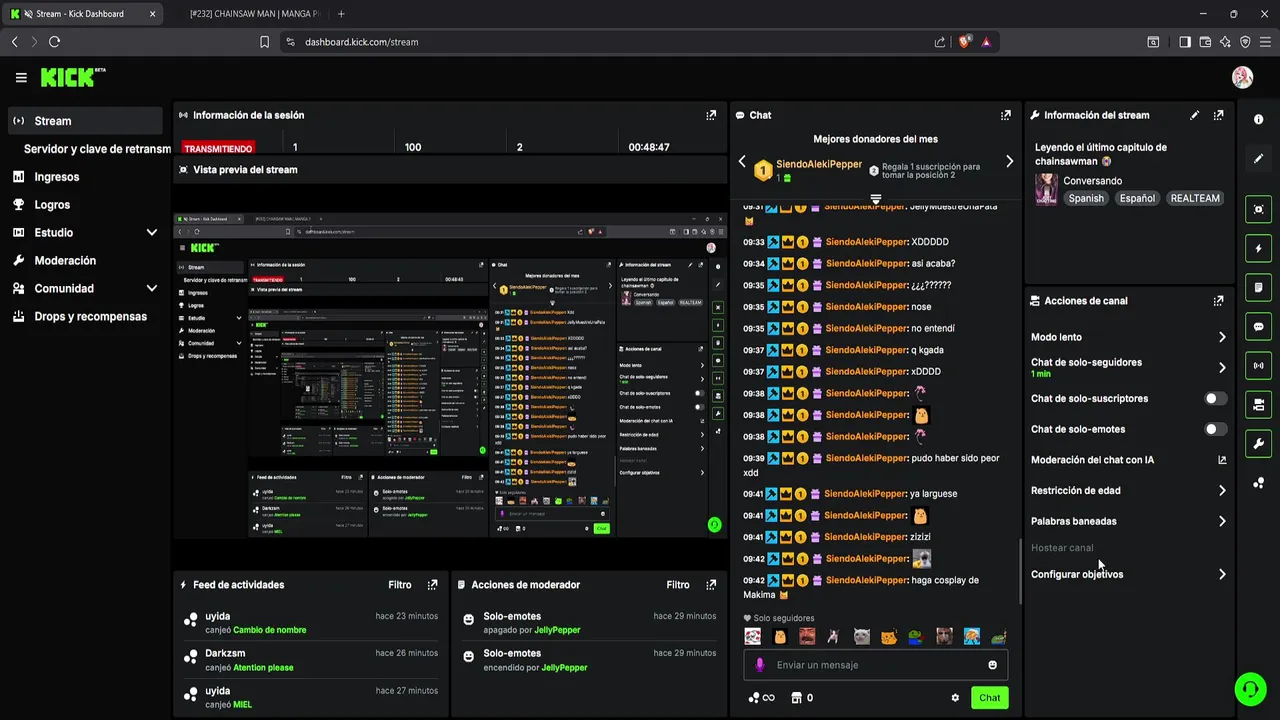The width and height of the screenshot is (1280, 720).
Task: Open the emoji picker in message box
Action: [x=992, y=665]
